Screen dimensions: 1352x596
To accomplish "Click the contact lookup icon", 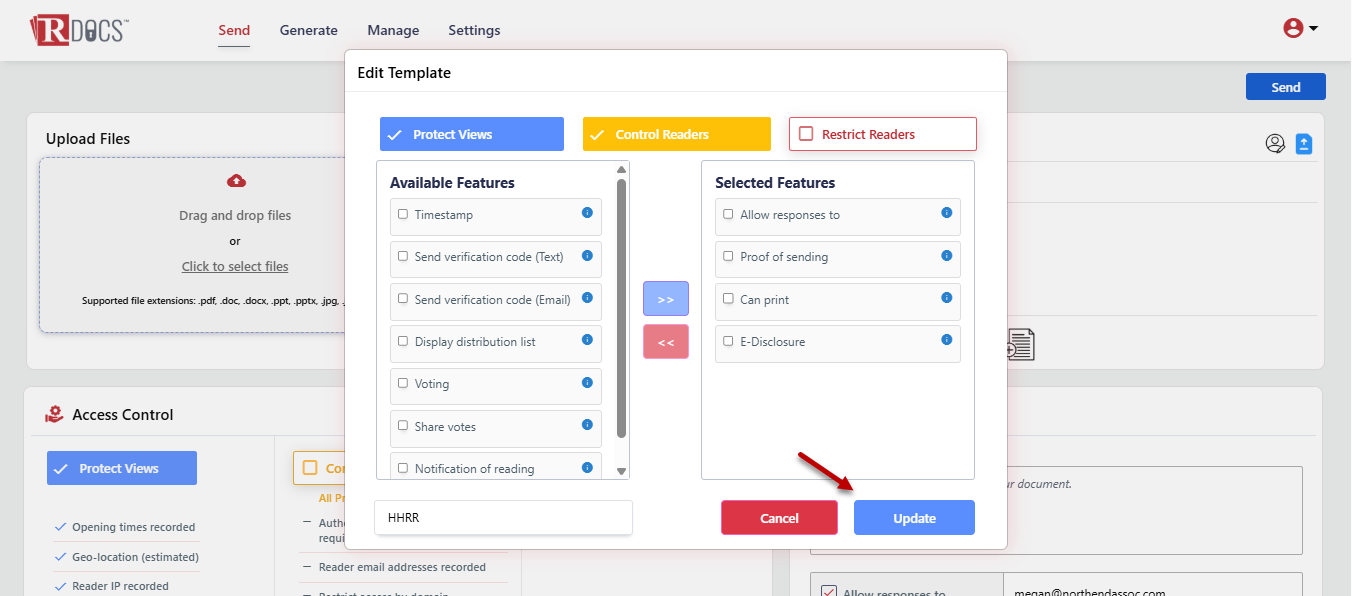I will point(1275,144).
